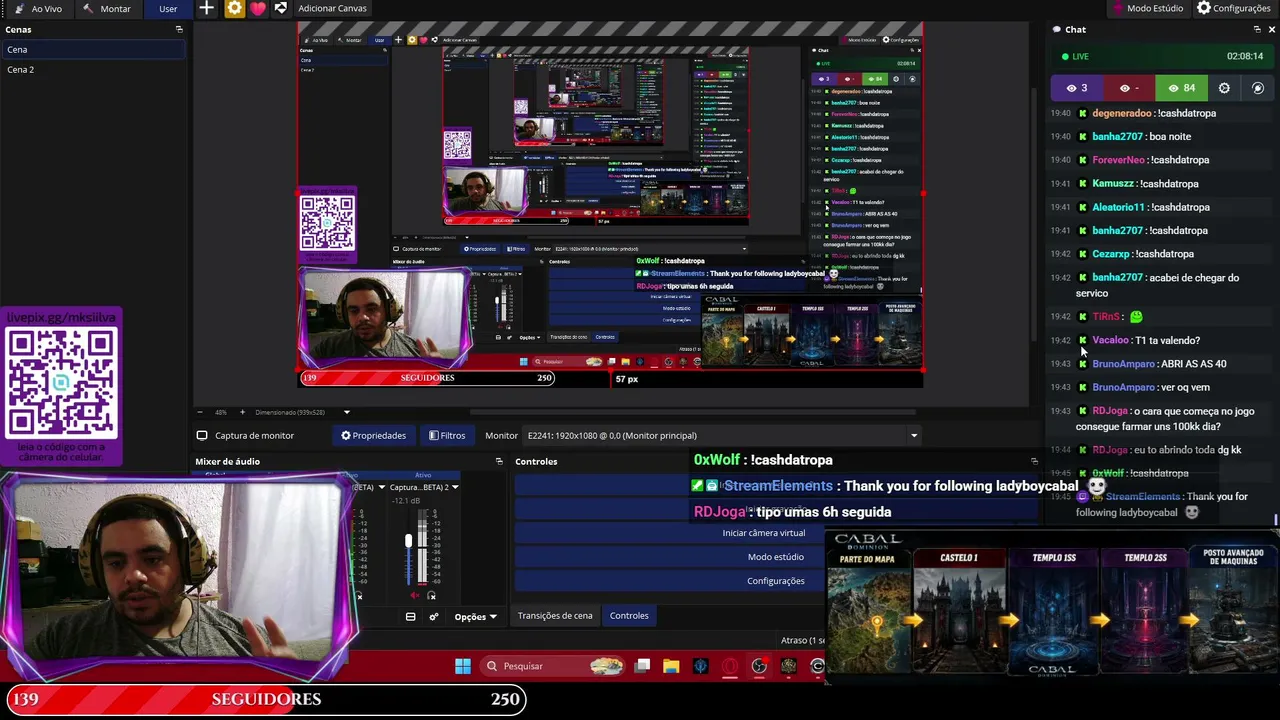Expand the Opções dropdown in mixer
The height and width of the screenshot is (720, 1280).
tap(475, 617)
